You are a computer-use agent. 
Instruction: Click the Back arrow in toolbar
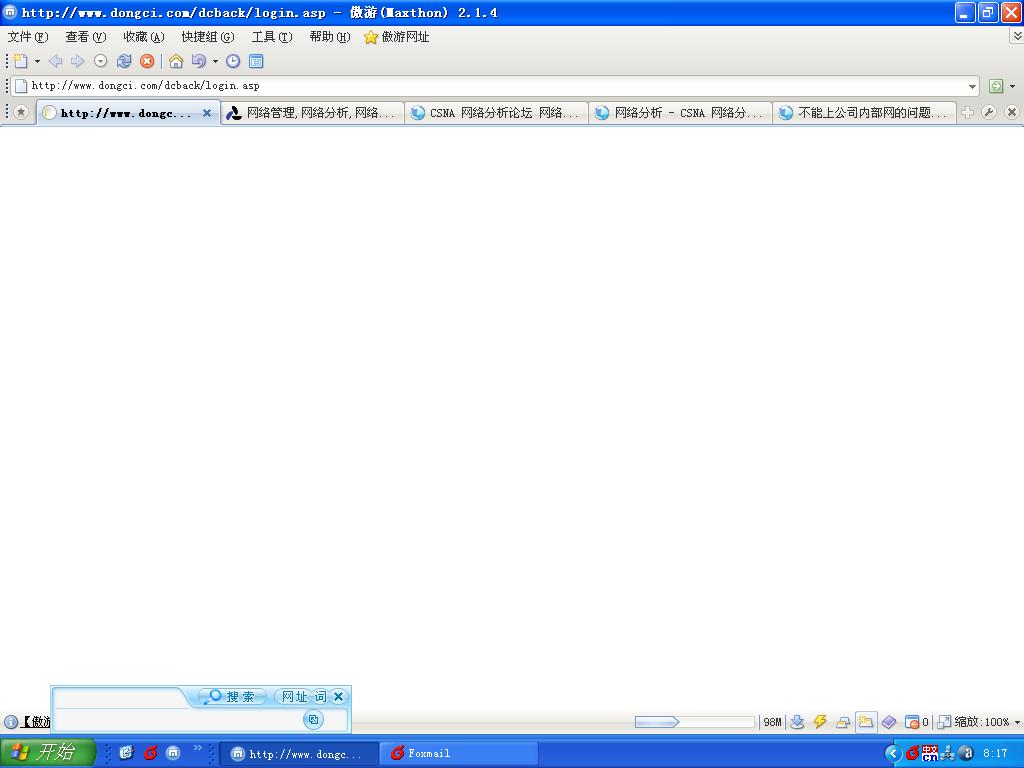[x=56, y=61]
